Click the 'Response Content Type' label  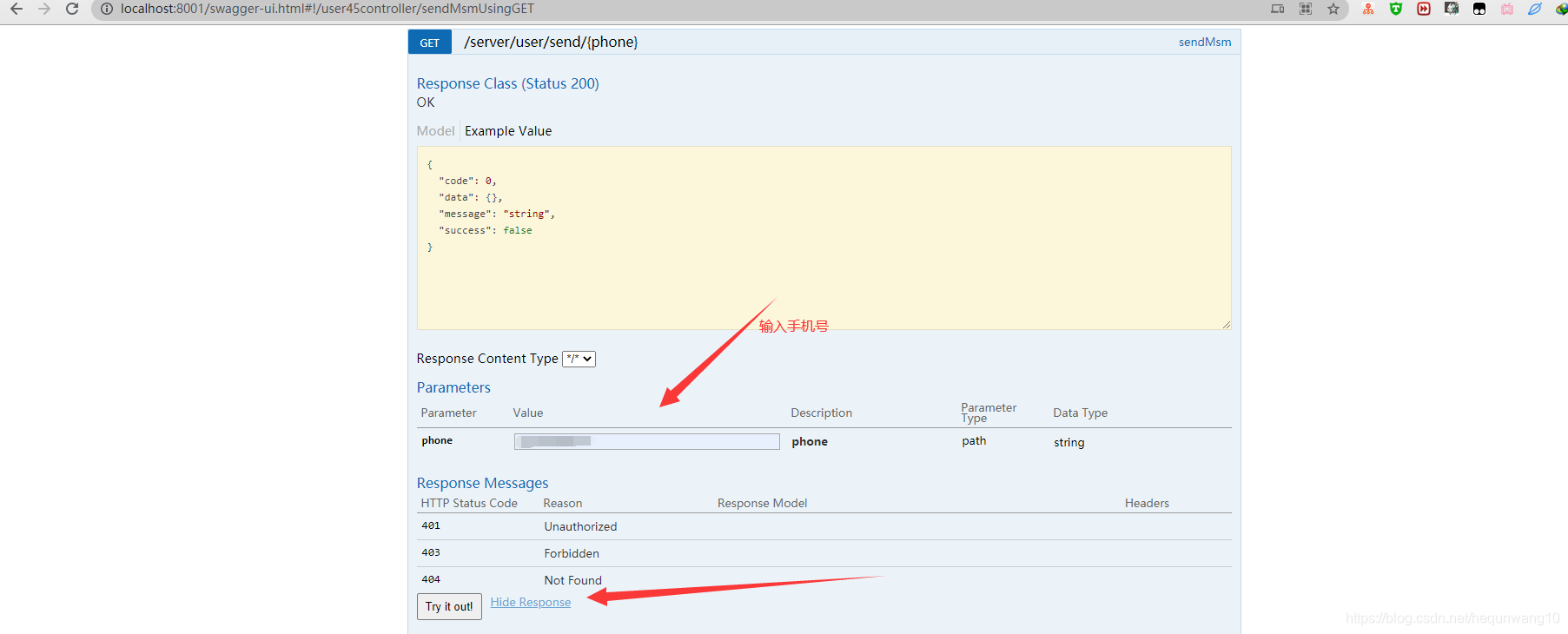pyautogui.click(x=487, y=359)
